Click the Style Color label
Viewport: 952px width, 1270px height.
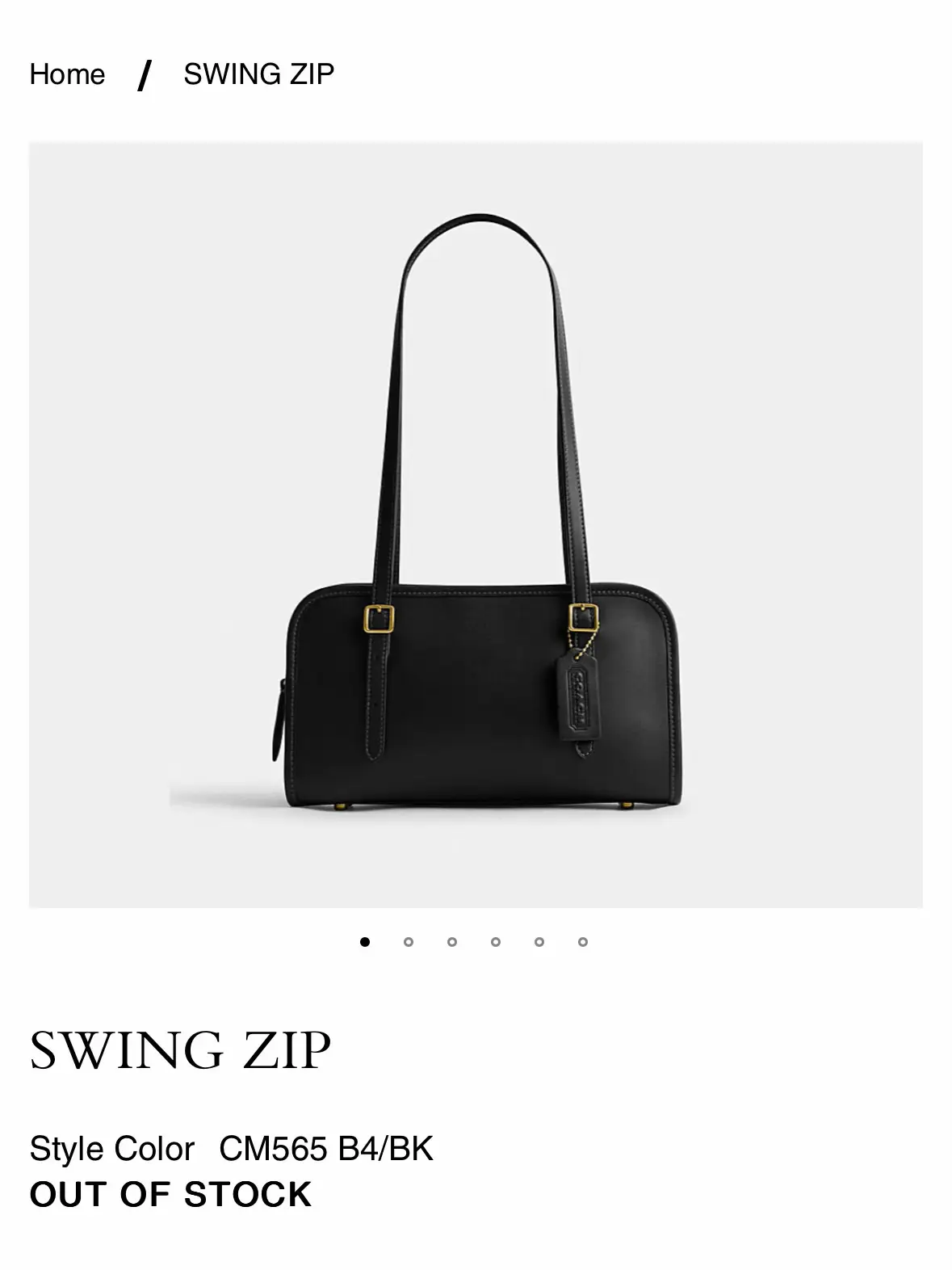(x=112, y=1149)
